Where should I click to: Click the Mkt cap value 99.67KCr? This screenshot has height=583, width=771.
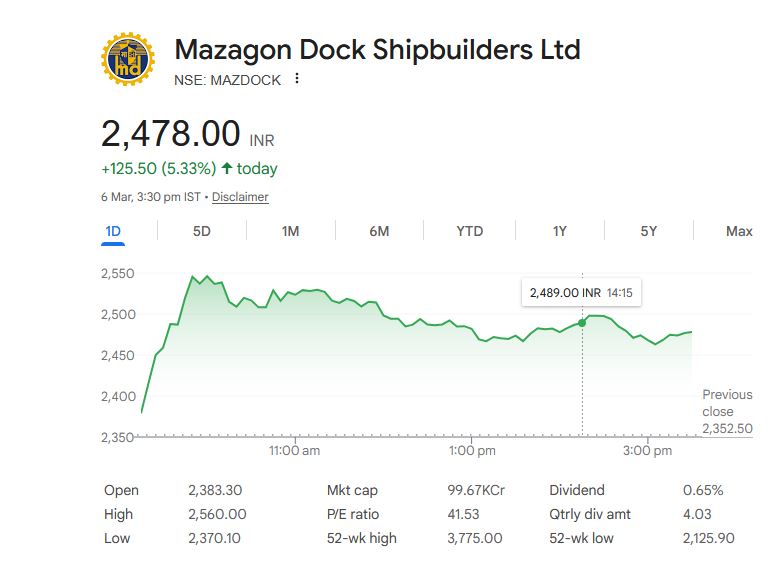click(x=474, y=490)
